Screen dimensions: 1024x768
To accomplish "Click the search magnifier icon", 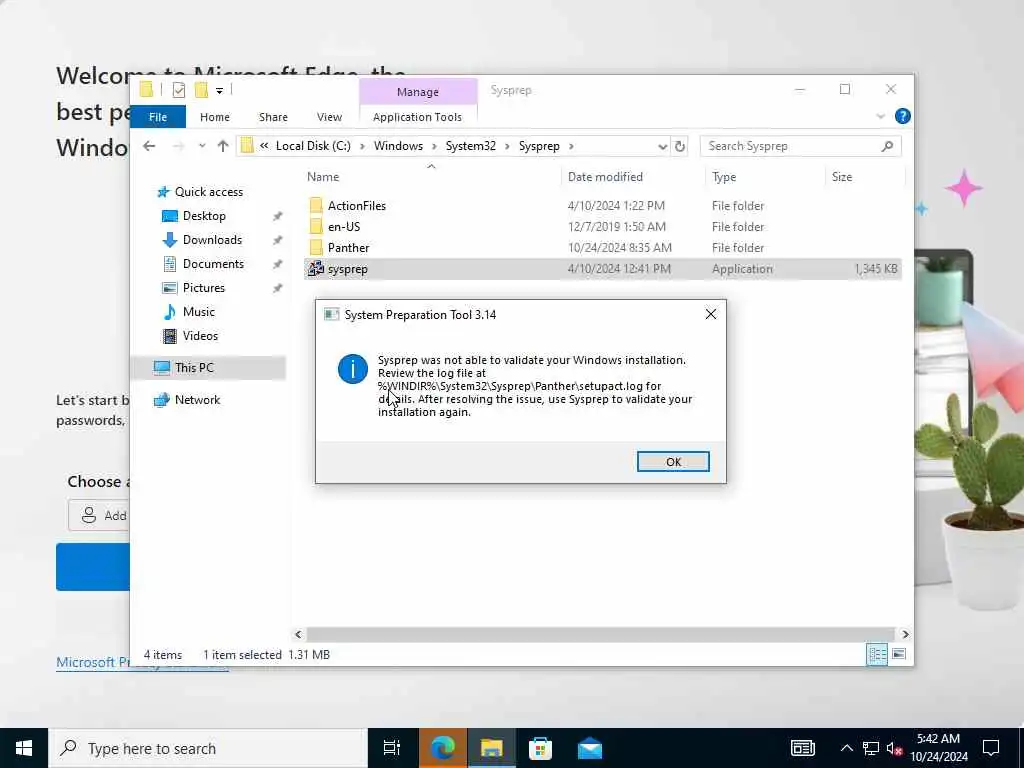I will coord(887,146).
